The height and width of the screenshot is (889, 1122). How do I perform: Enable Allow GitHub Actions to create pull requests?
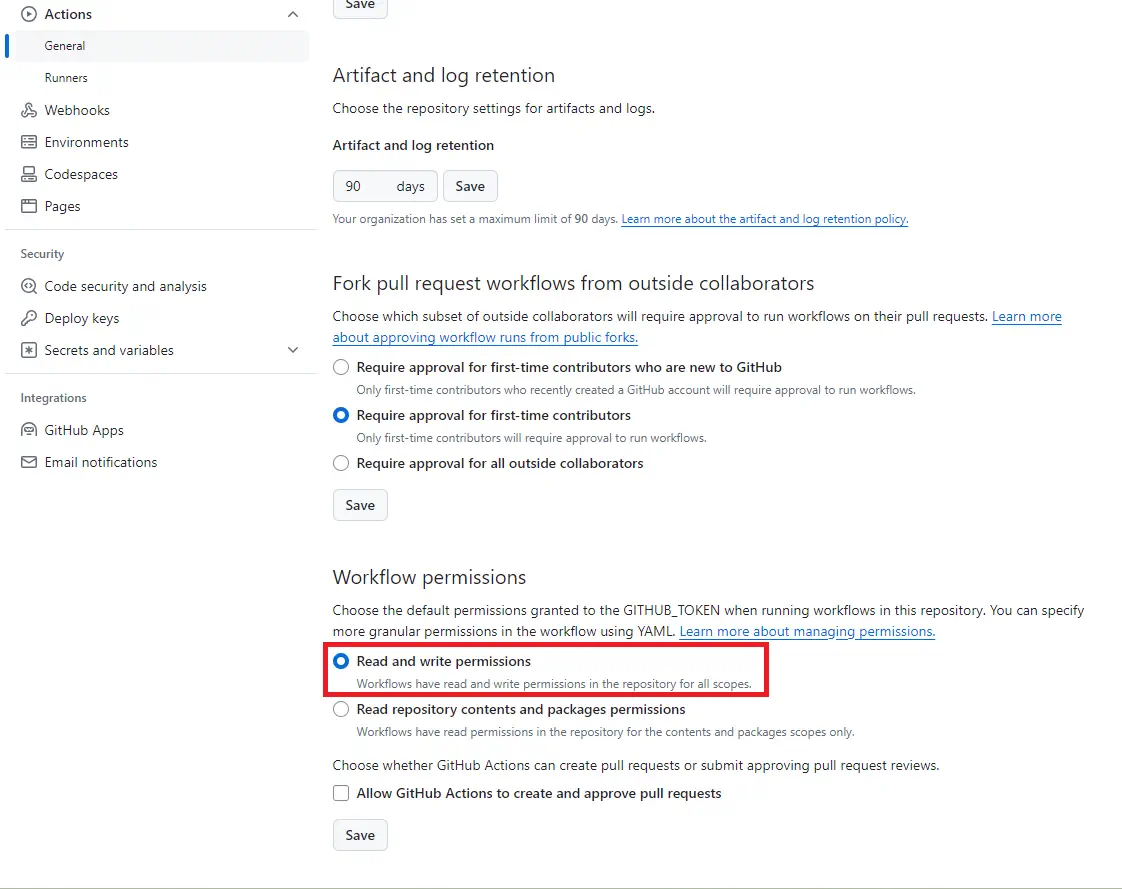[340, 794]
